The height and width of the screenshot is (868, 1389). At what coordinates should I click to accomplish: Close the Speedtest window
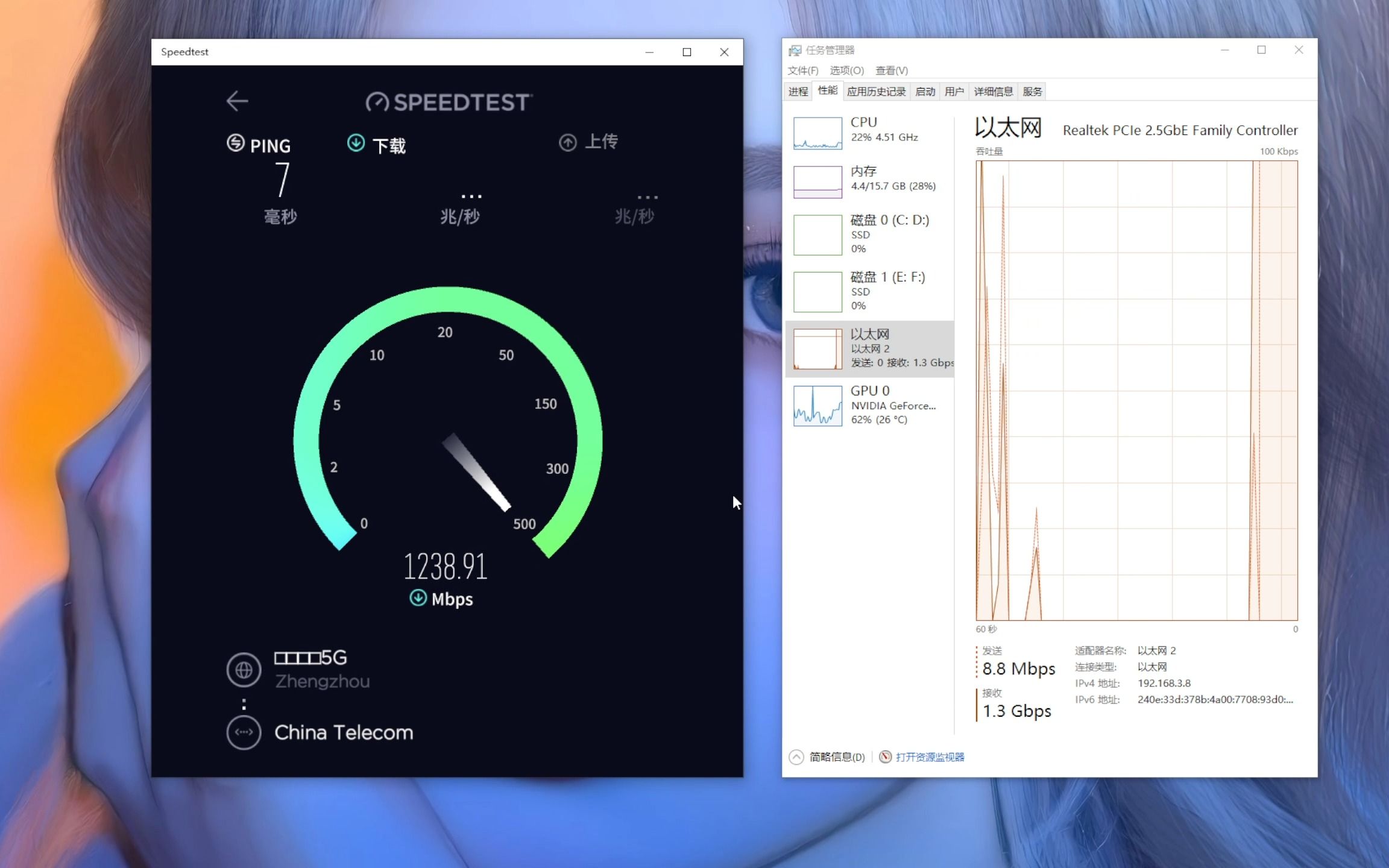[724, 52]
